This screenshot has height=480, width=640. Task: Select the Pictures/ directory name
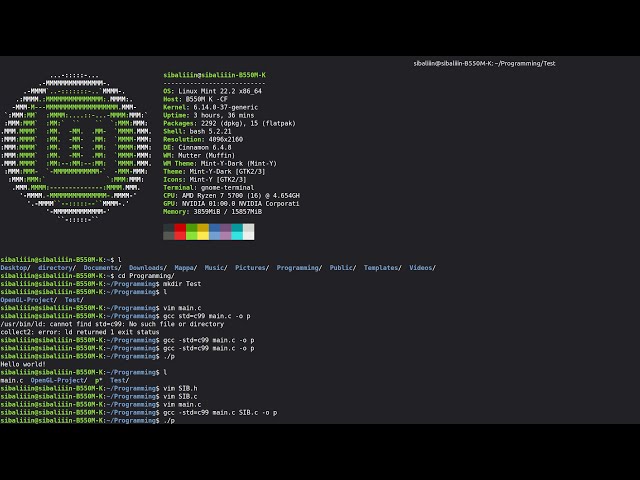pyautogui.click(x=252, y=268)
